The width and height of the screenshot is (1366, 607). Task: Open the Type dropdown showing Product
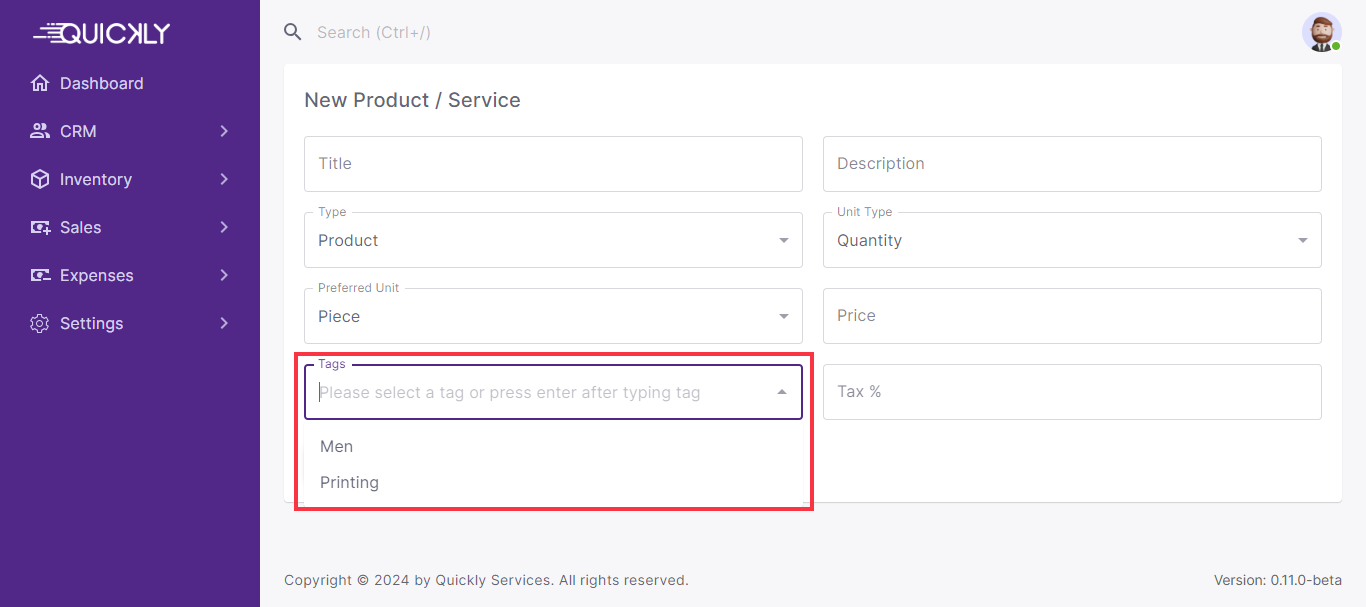pos(552,240)
